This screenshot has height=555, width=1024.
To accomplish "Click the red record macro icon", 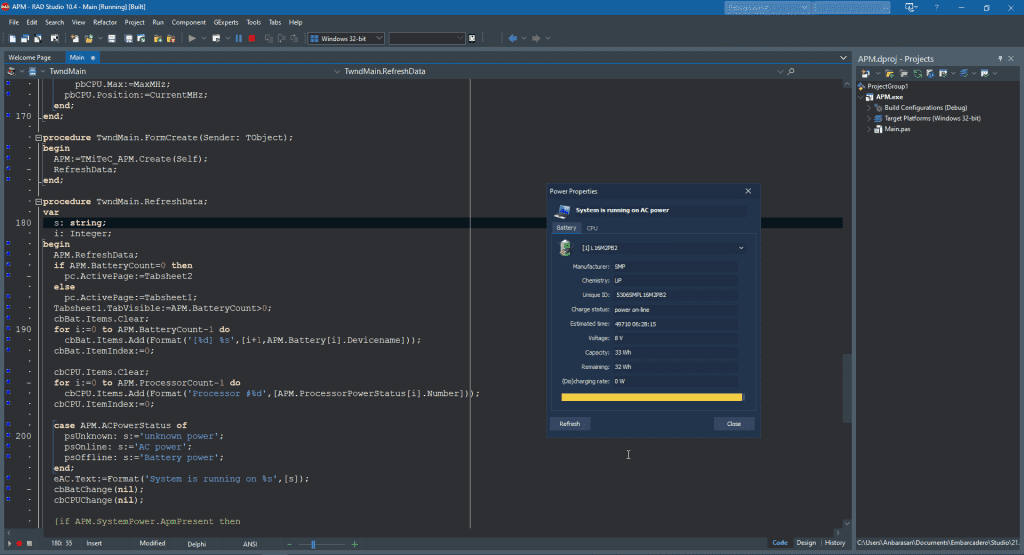I will (x=20, y=543).
